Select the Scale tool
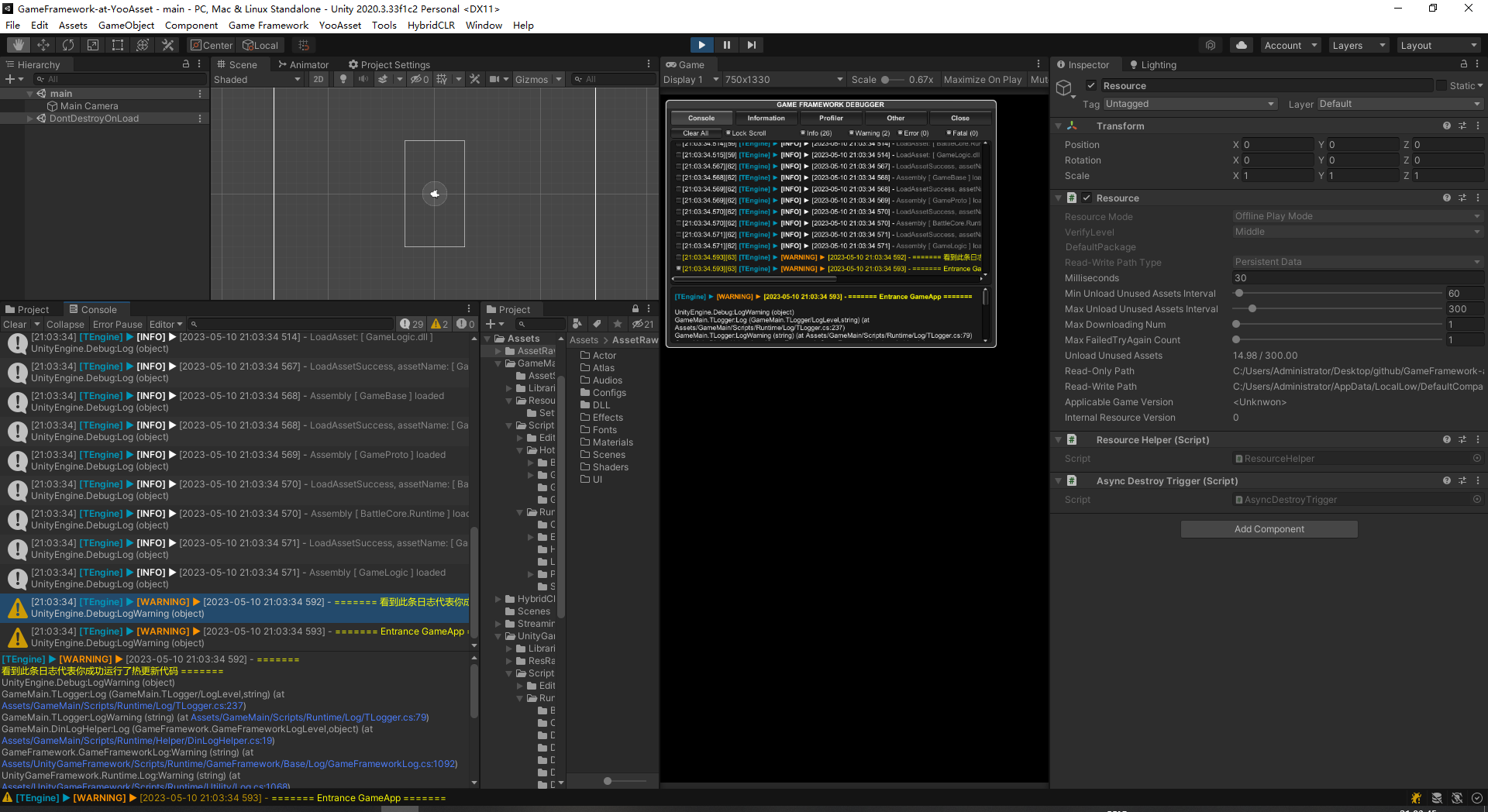This screenshot has width=1488, height=812. tap(93, 45)
